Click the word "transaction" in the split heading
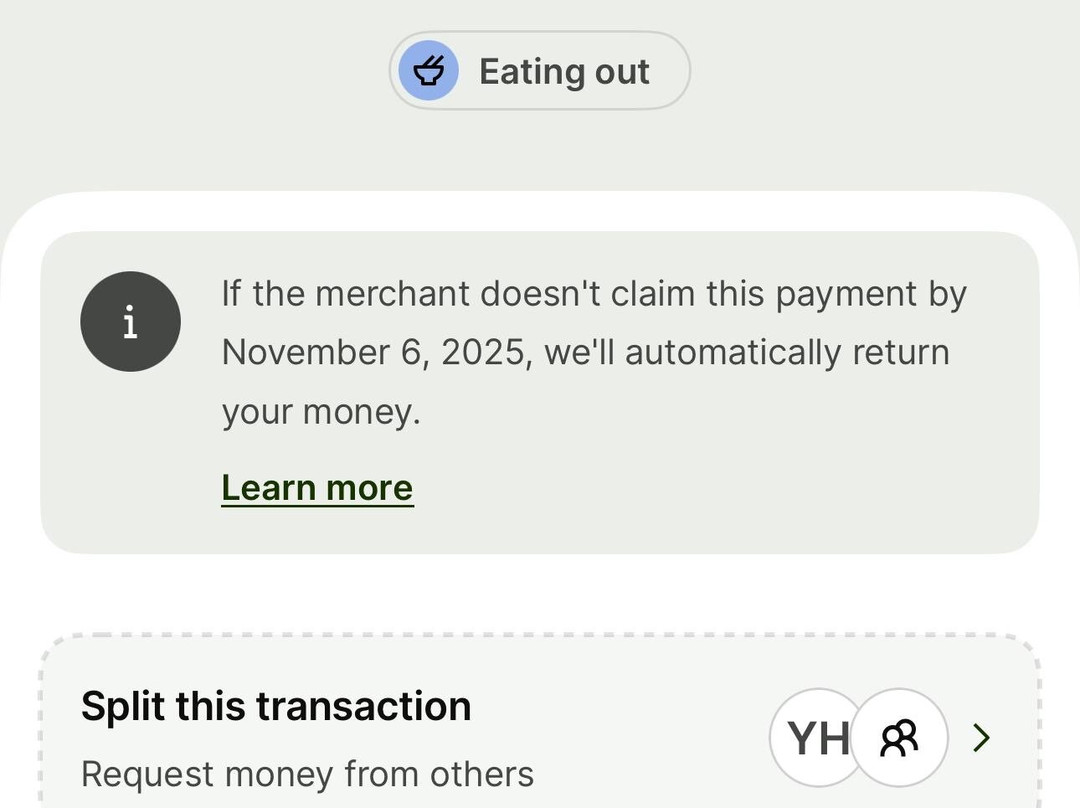This screenshot has width=1080, height=808. click(x=363, y=706)
